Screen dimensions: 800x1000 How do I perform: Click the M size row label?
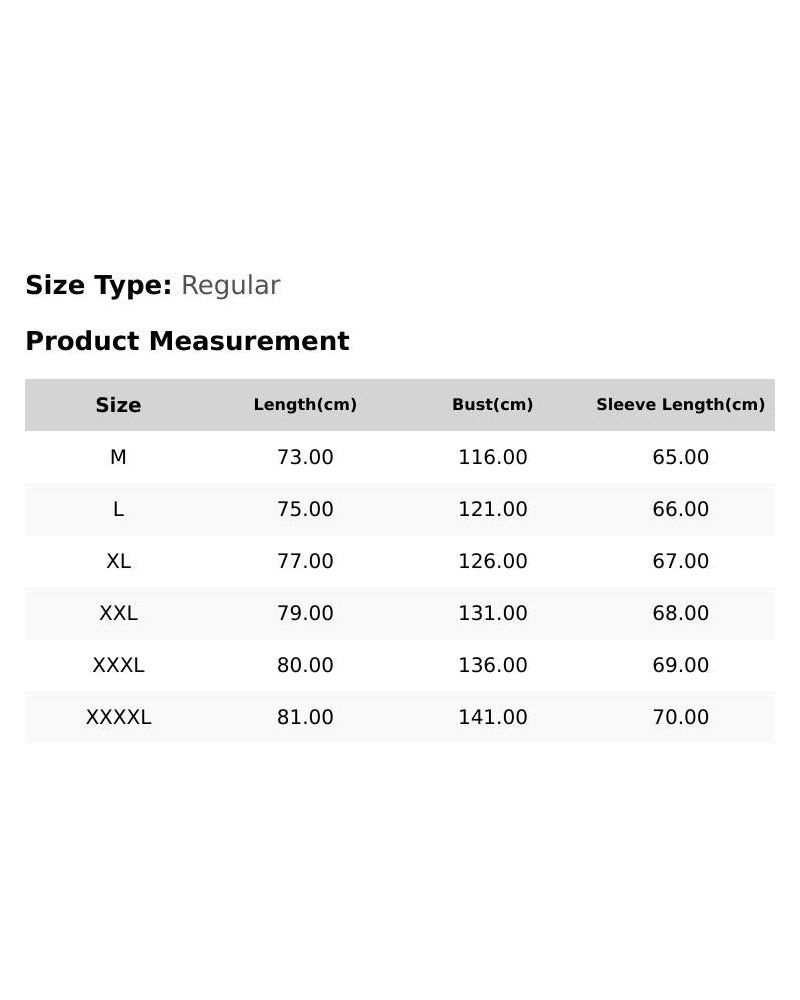tap(118, 457)
